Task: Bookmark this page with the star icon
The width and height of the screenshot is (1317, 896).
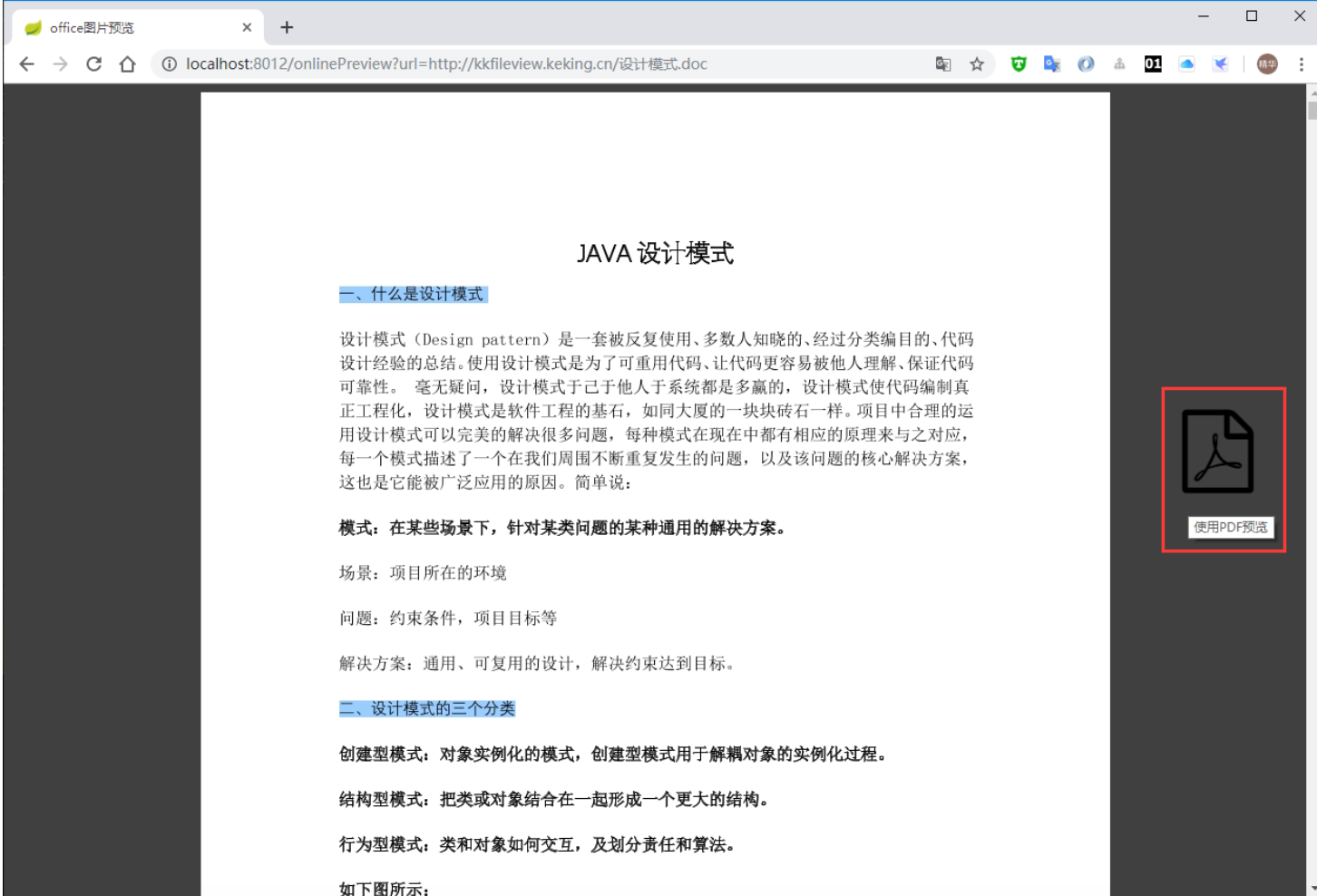Action: (x=977, y=64)
